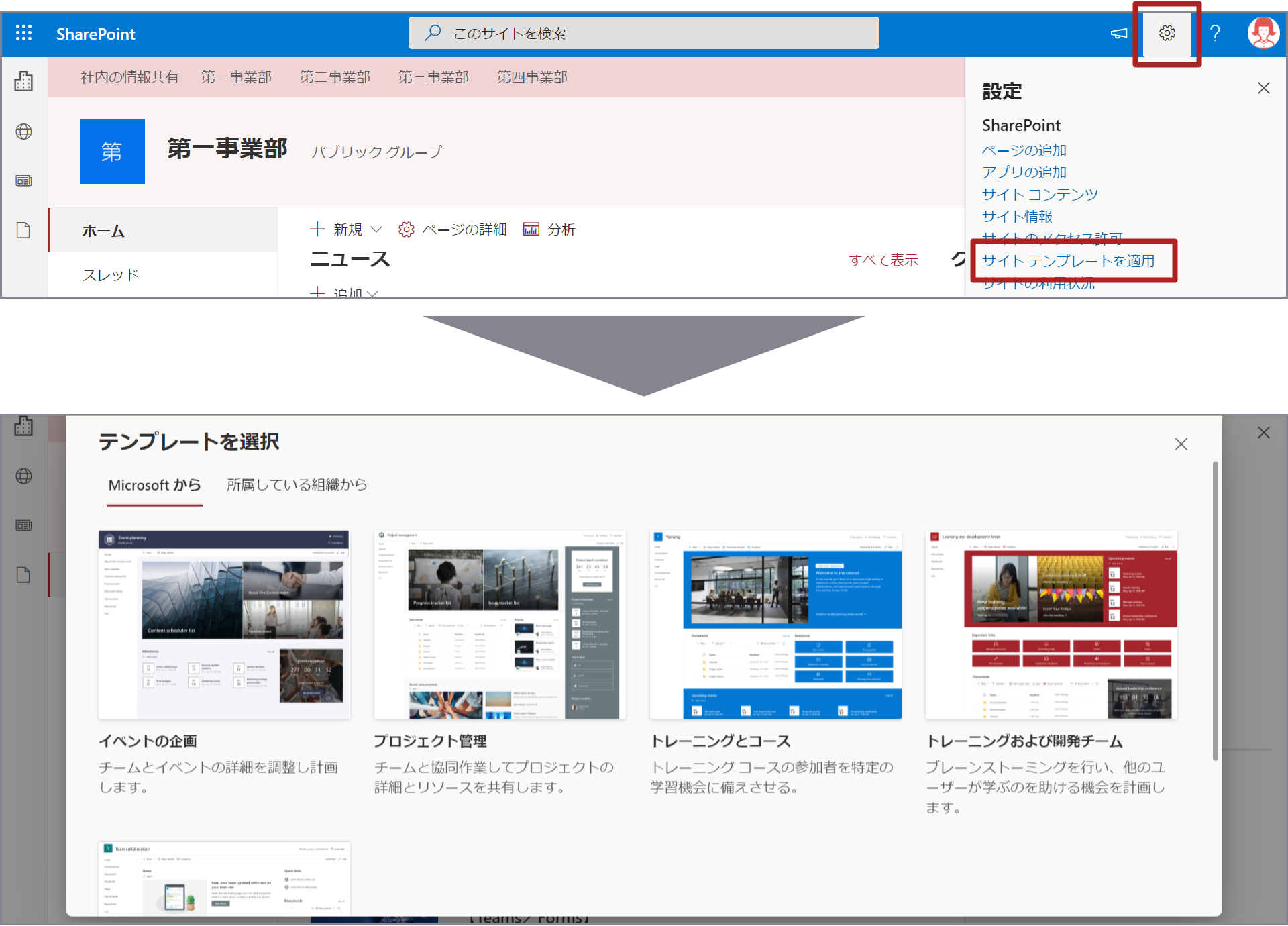1288x926 pixels.
Task: Switch to Microsoft から tab
Action: pyautogui.click(x=154, y=485)
